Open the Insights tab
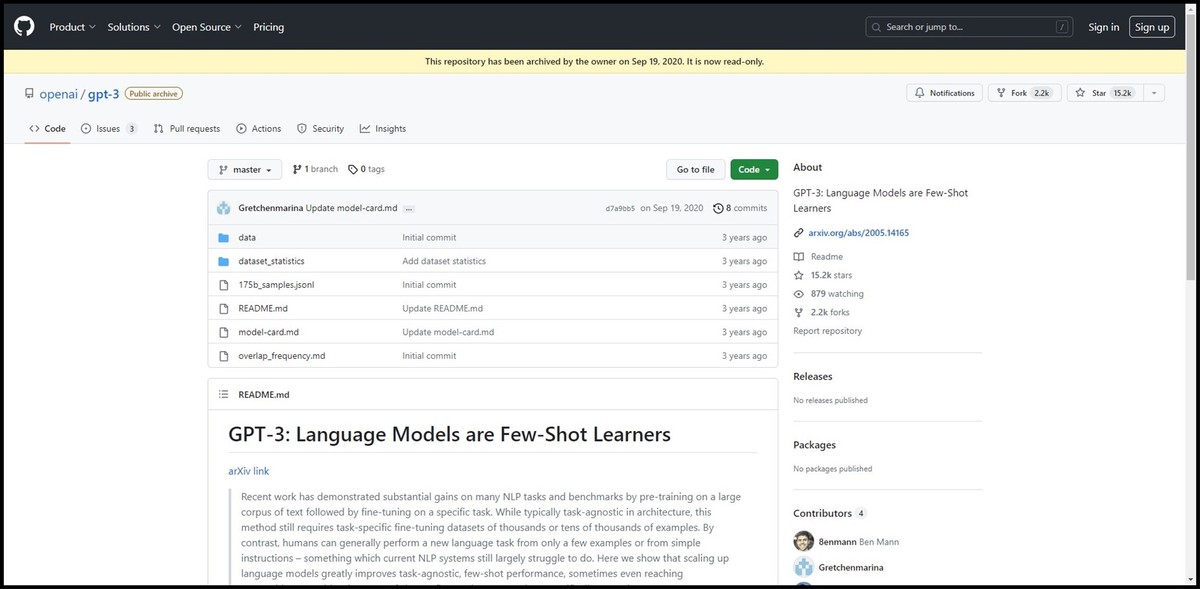This screenshot has height=589, width=1200. [383, 129]
